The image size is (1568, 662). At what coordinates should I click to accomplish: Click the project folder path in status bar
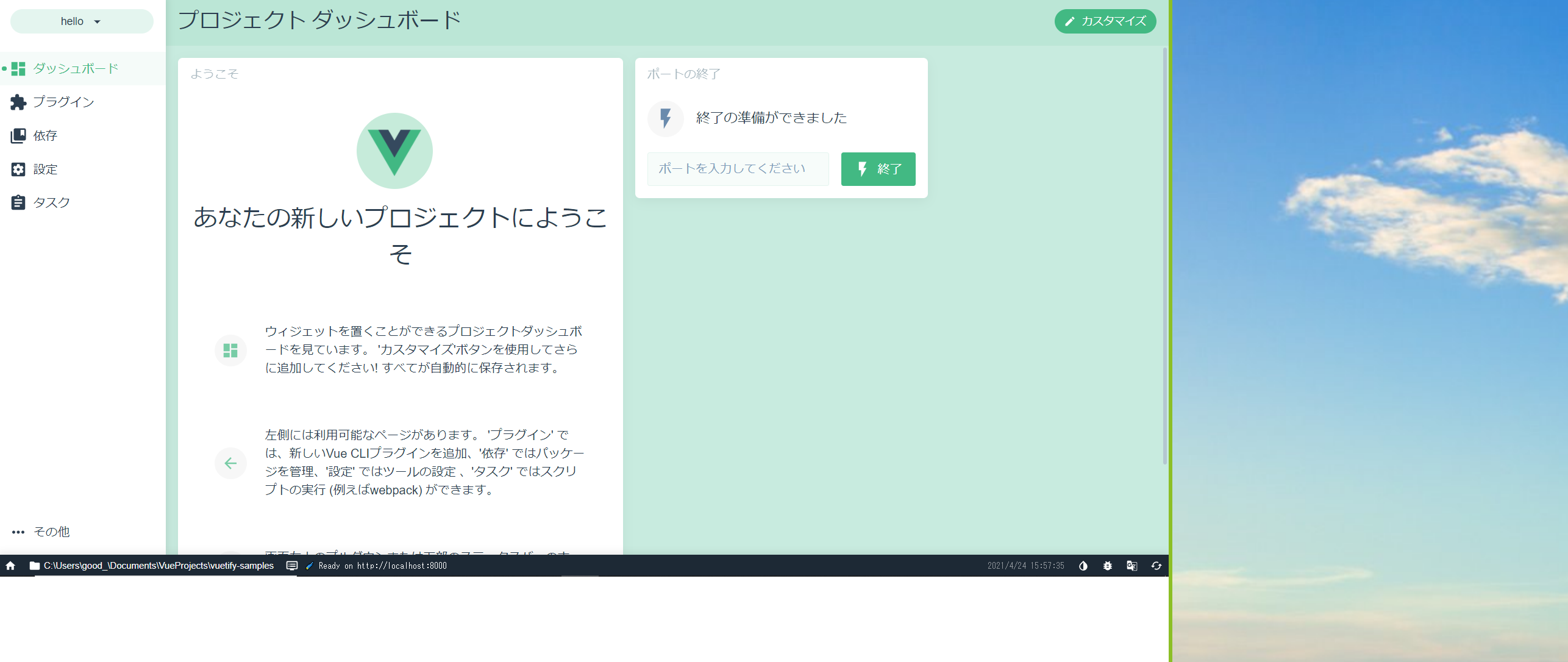(158, 566)
